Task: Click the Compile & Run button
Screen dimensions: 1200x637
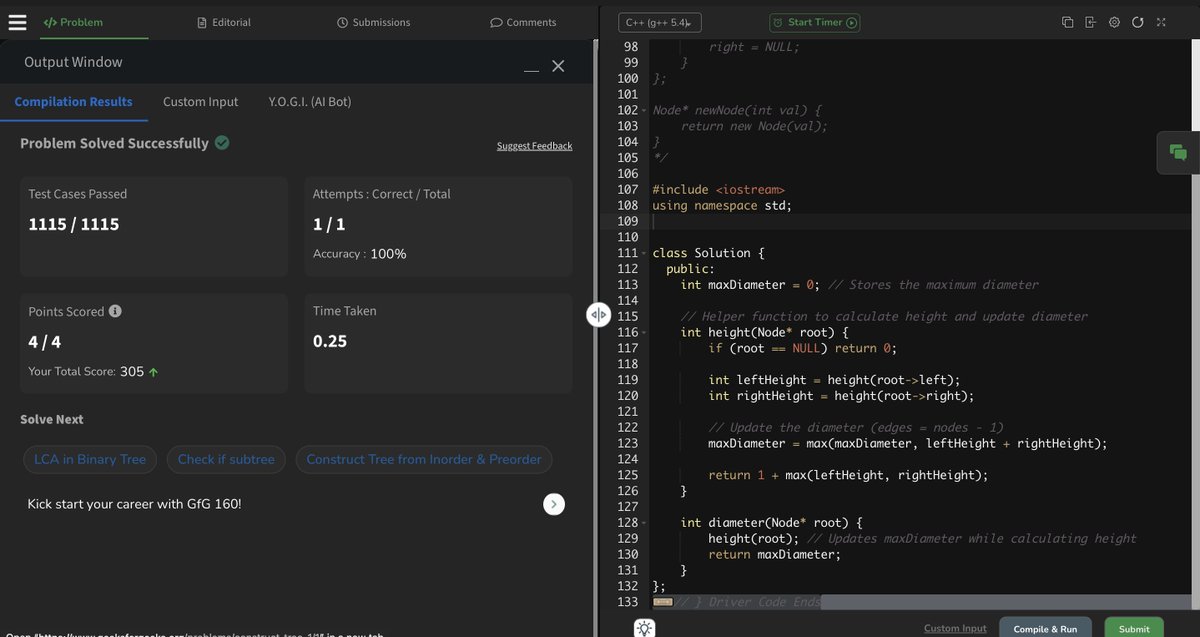Action: 1045,628
